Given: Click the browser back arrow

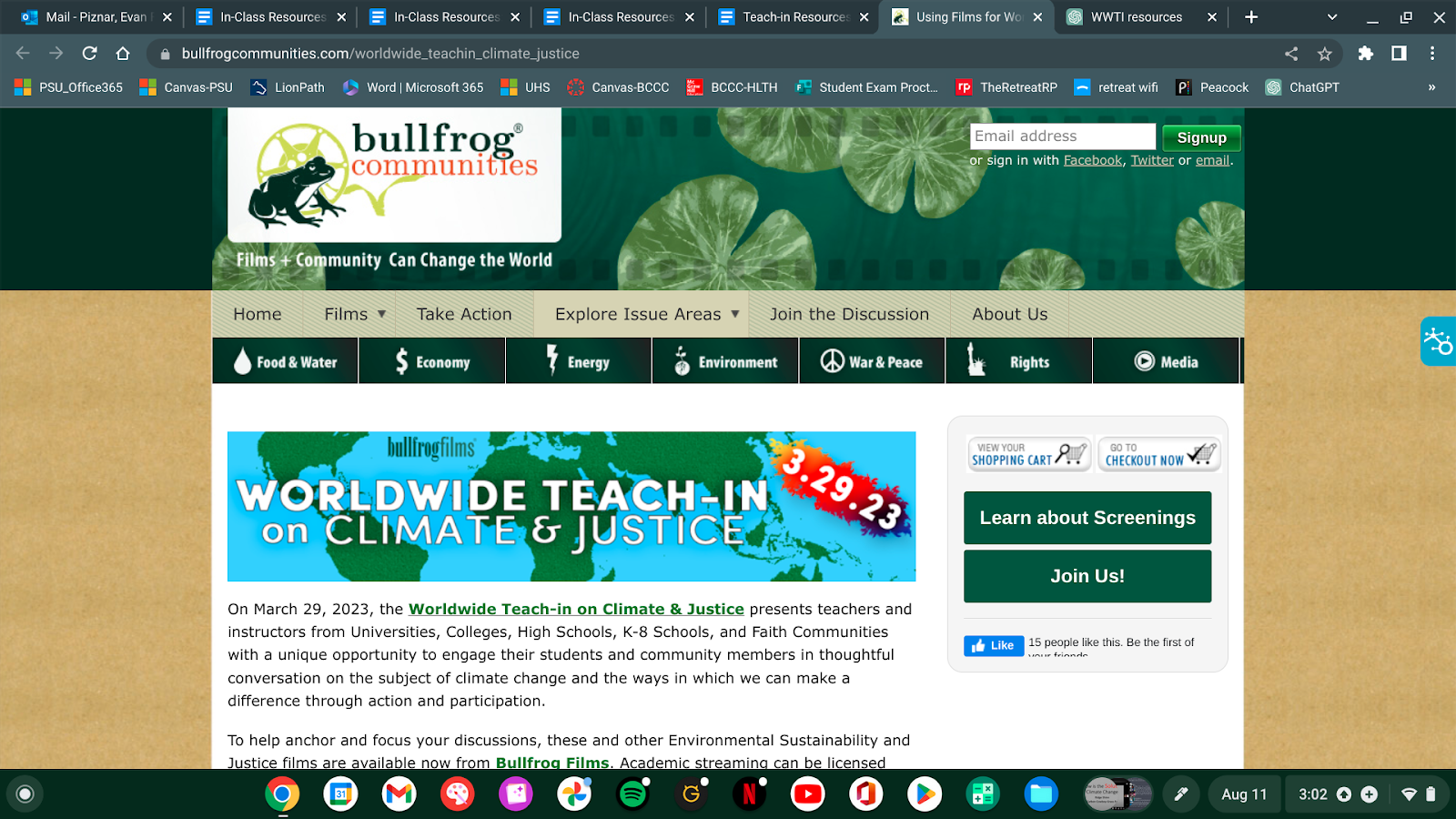Looking at the screenshot, I should click(23, 54).
